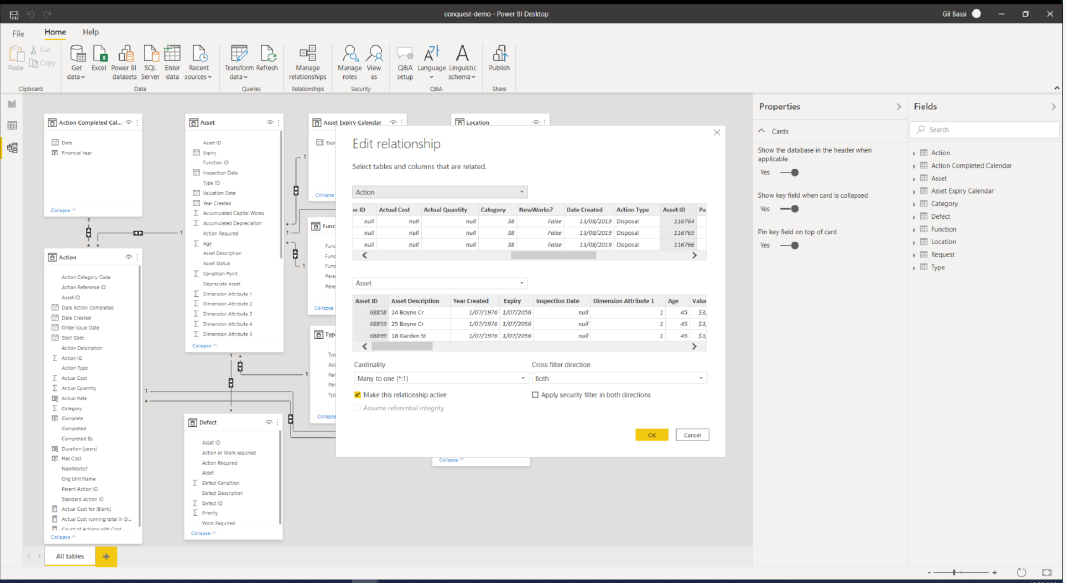Click OK in Edit relationship dialog
Image resolution: width=1066 pixels, height=583 pixels.
click(651, 435)
